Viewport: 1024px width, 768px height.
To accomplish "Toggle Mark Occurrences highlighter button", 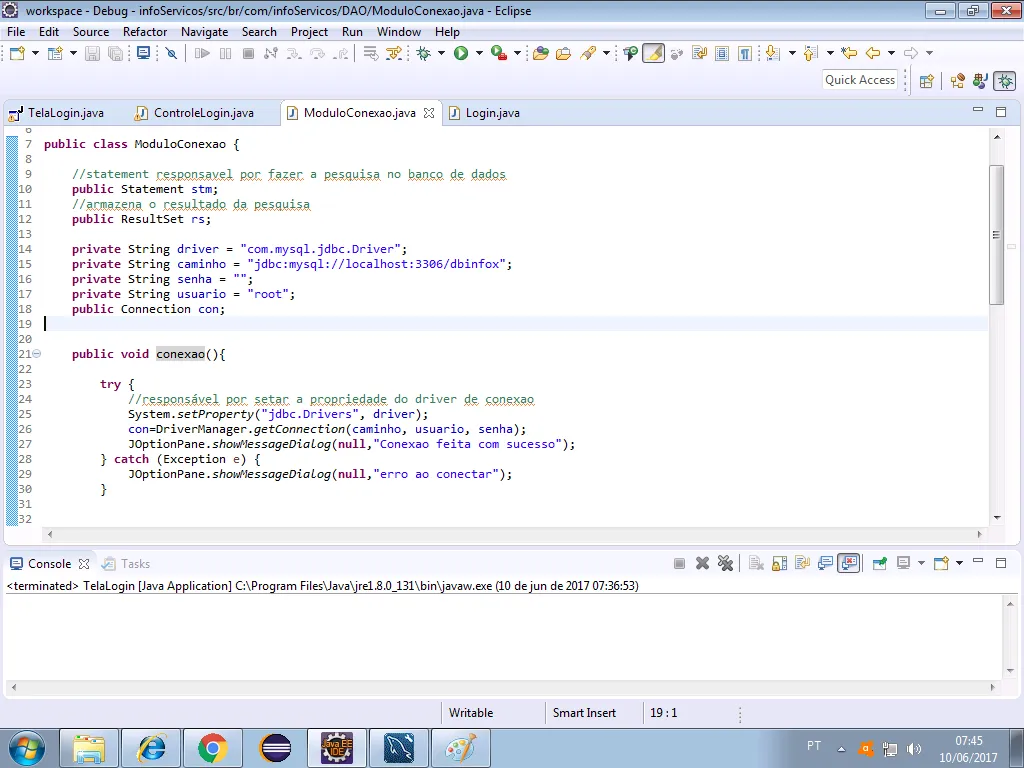I will tap(653, 53).
